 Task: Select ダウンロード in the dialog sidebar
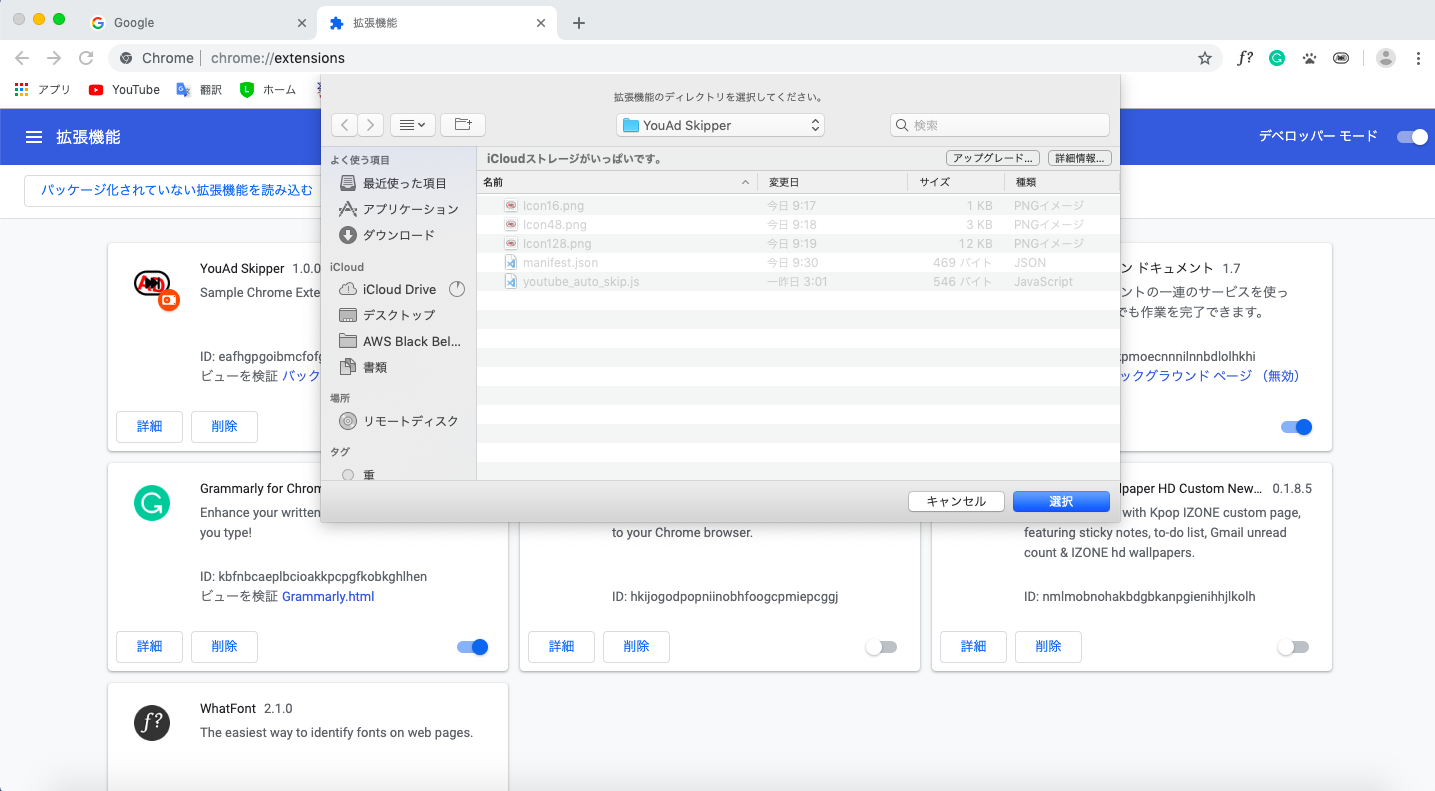[x=398, y=235]
